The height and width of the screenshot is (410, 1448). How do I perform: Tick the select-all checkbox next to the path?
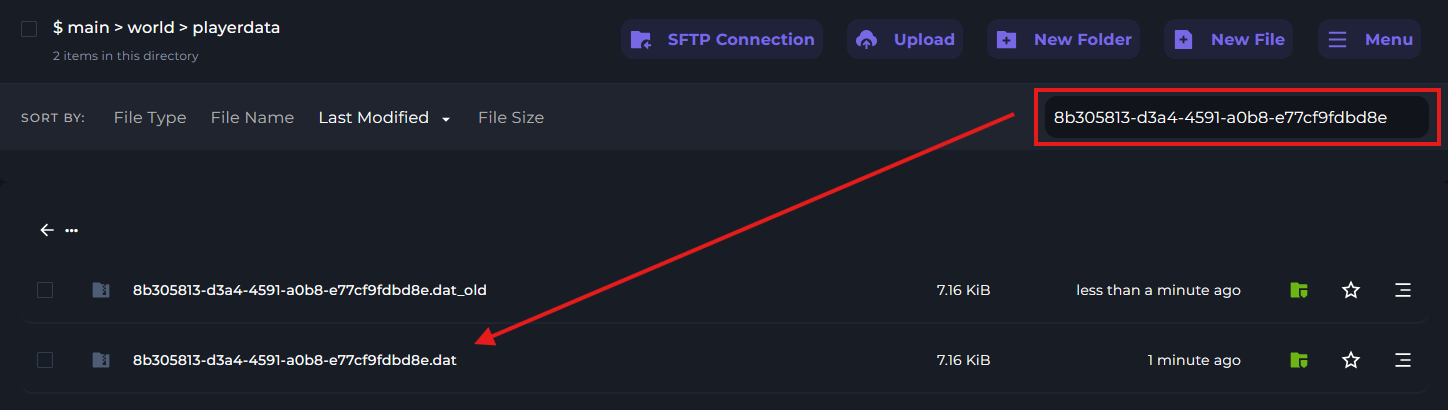tap(30, 29)
